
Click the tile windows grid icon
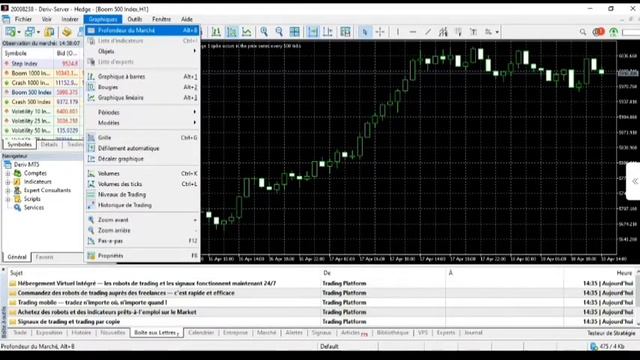294,32
